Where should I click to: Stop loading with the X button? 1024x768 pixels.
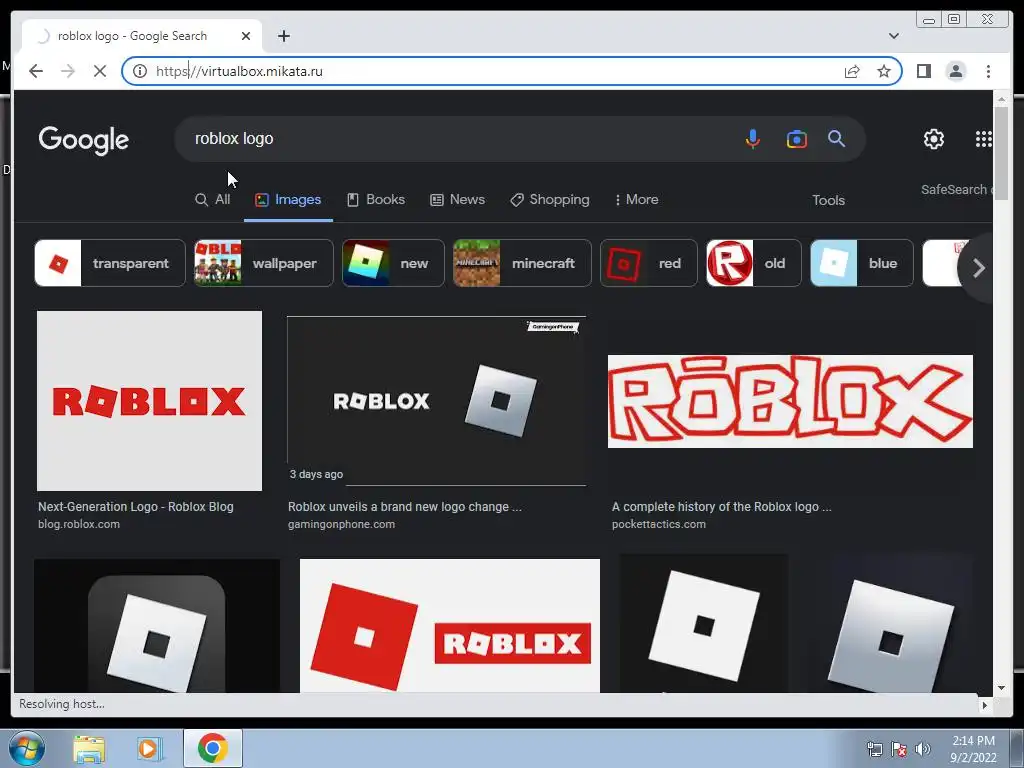tap(100, 71)
